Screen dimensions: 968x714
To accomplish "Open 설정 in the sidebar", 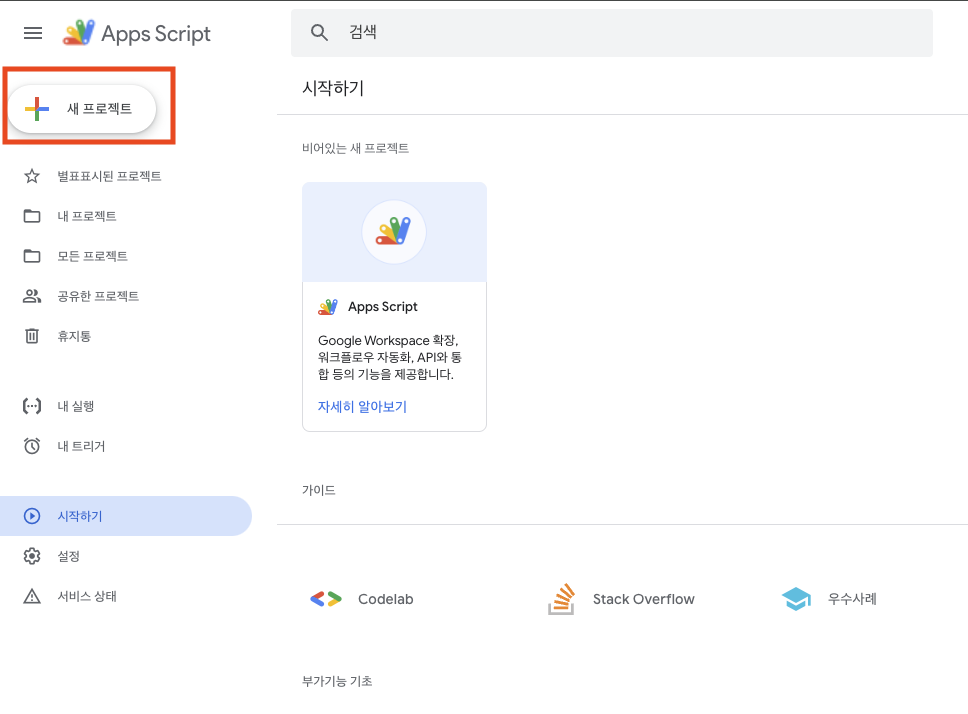I will click(x=69, y=556).
